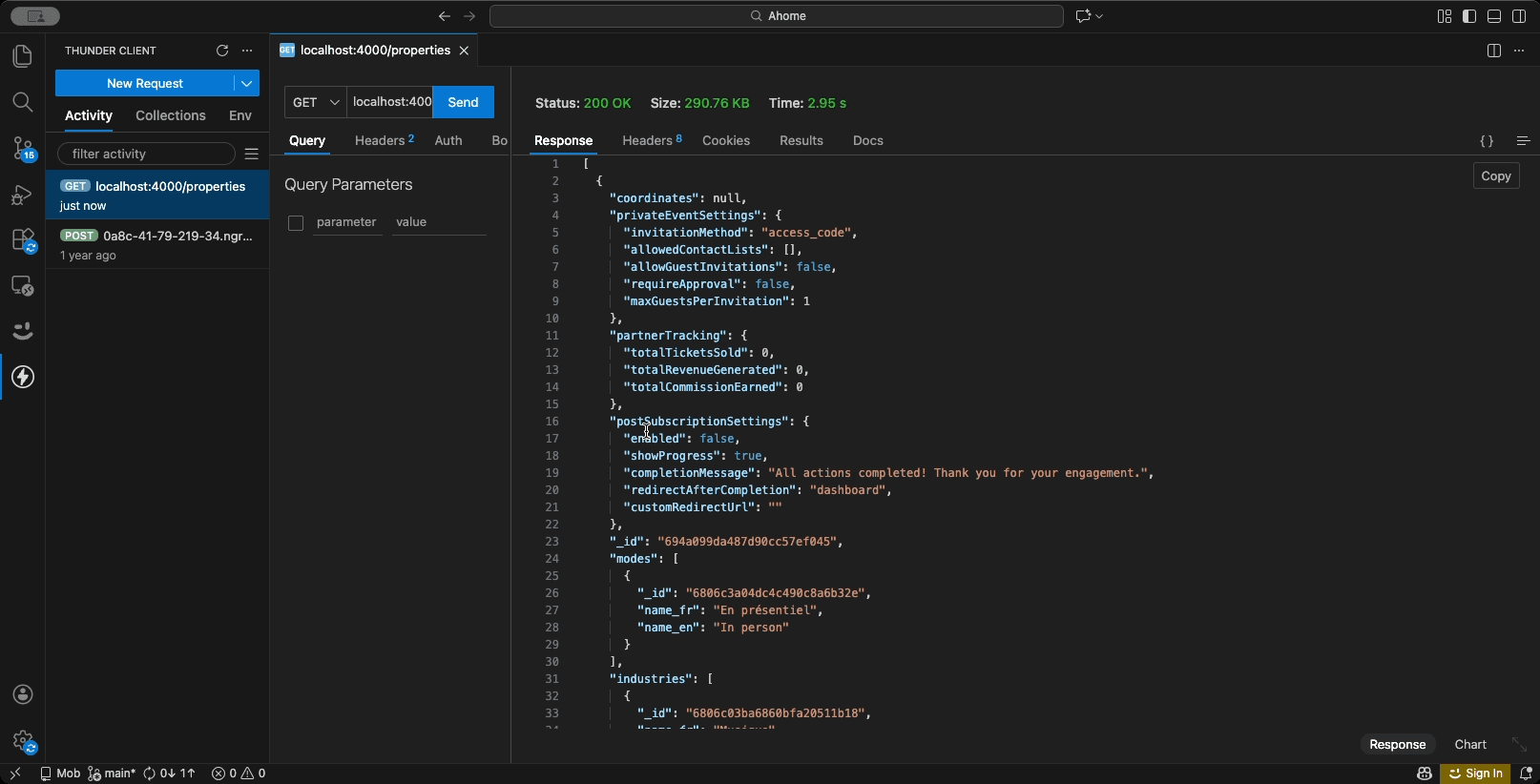The image size is (1540, 784).
Task: Click the Chart view button
Action: [x=1470, y=744]
